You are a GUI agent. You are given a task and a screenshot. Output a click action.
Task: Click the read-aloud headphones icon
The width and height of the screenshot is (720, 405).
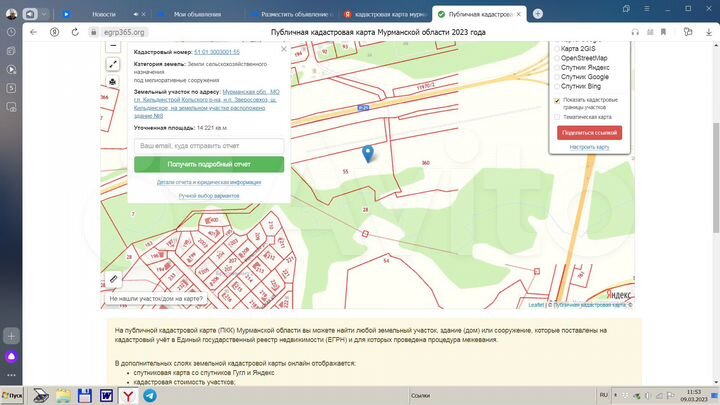pyautogui.click(x=635, y=32)
